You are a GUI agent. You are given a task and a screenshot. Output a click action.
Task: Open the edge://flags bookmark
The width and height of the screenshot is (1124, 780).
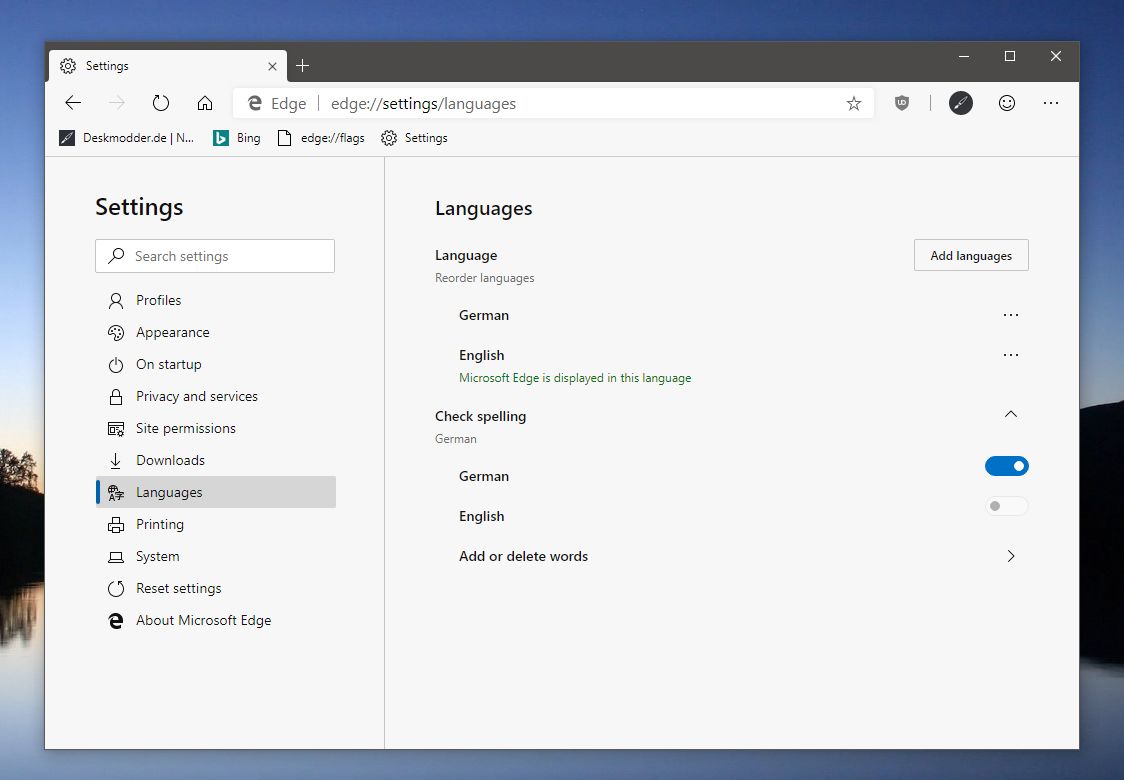pos(321,138)
